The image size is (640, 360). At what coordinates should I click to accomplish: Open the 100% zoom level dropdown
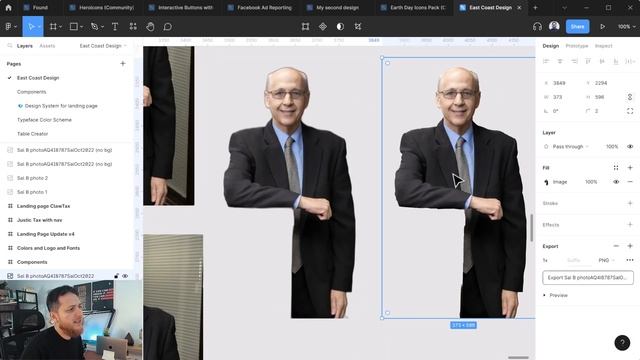[627, 27]
